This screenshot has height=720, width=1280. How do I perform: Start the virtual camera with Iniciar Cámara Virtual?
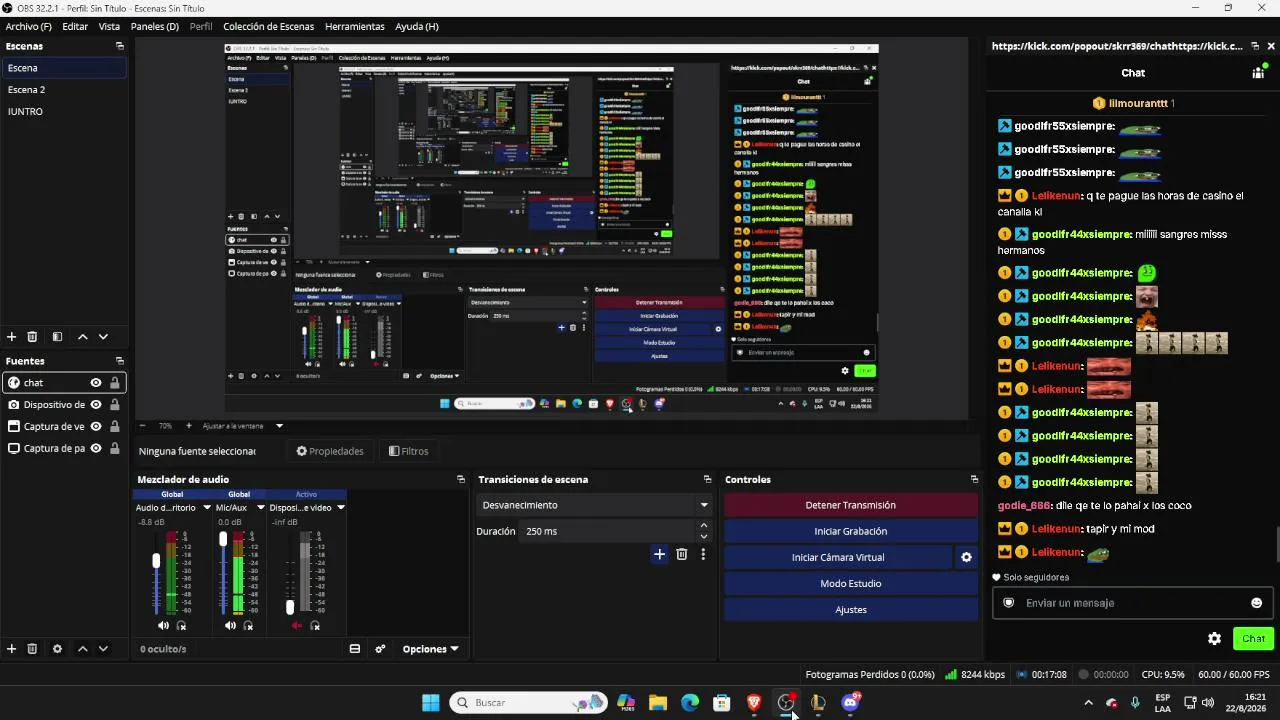tap(838, 557)
